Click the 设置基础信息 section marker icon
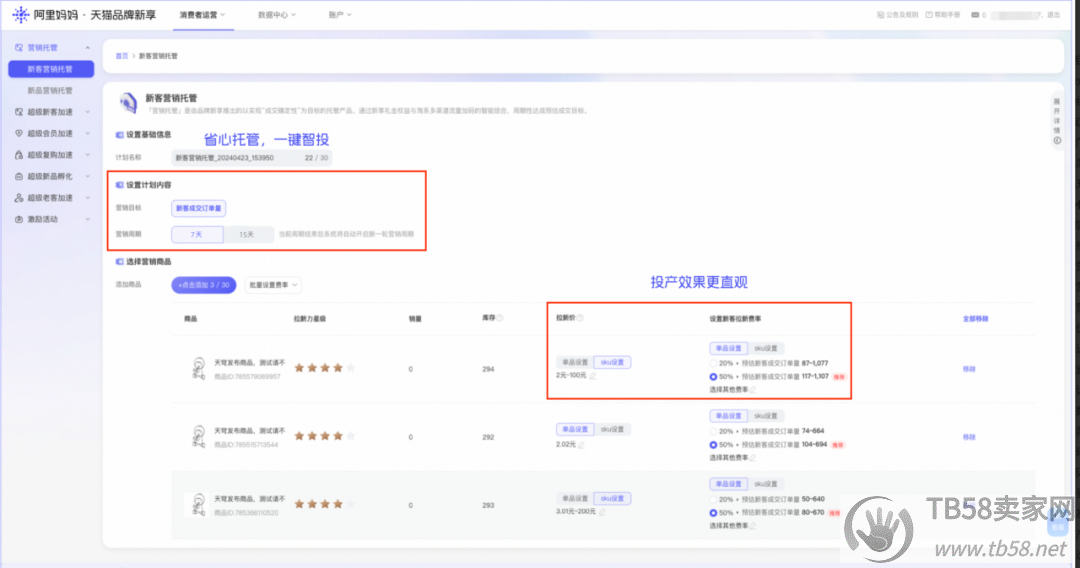 pyautogui.click(x=119, y=135)
